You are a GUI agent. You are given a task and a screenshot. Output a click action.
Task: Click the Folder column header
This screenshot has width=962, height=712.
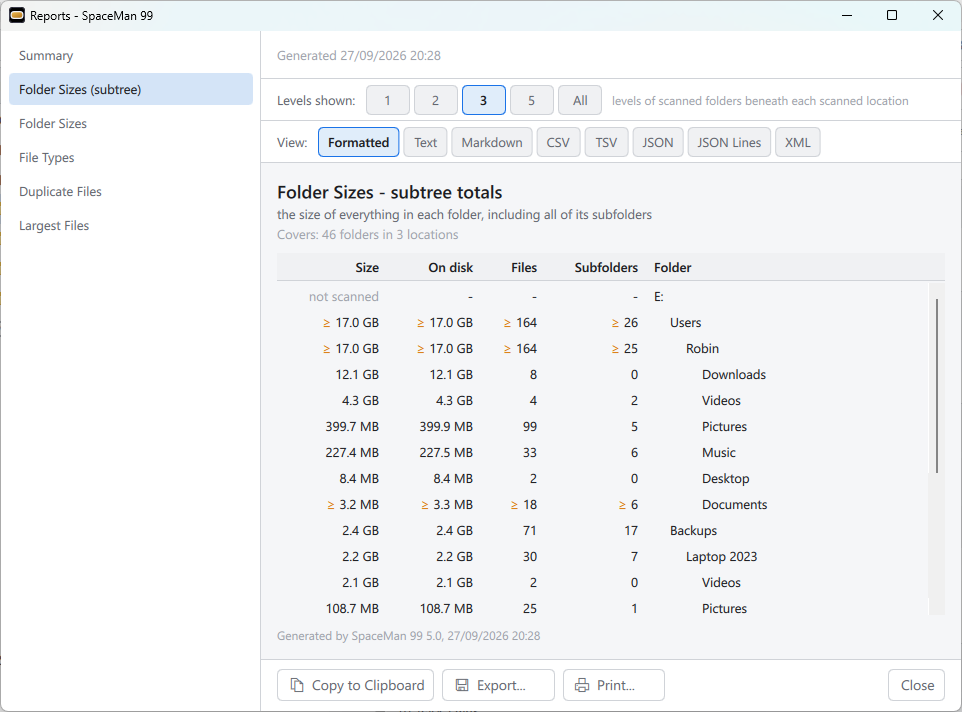point(672,268)
